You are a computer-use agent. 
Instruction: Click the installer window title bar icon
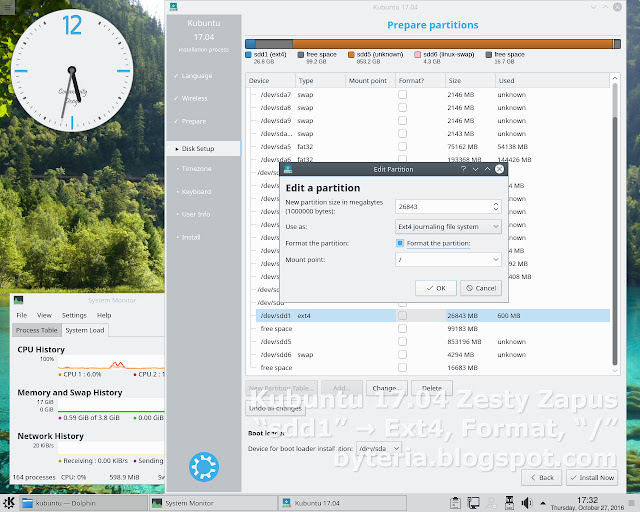pyautogui.click(x=173, y=7)
